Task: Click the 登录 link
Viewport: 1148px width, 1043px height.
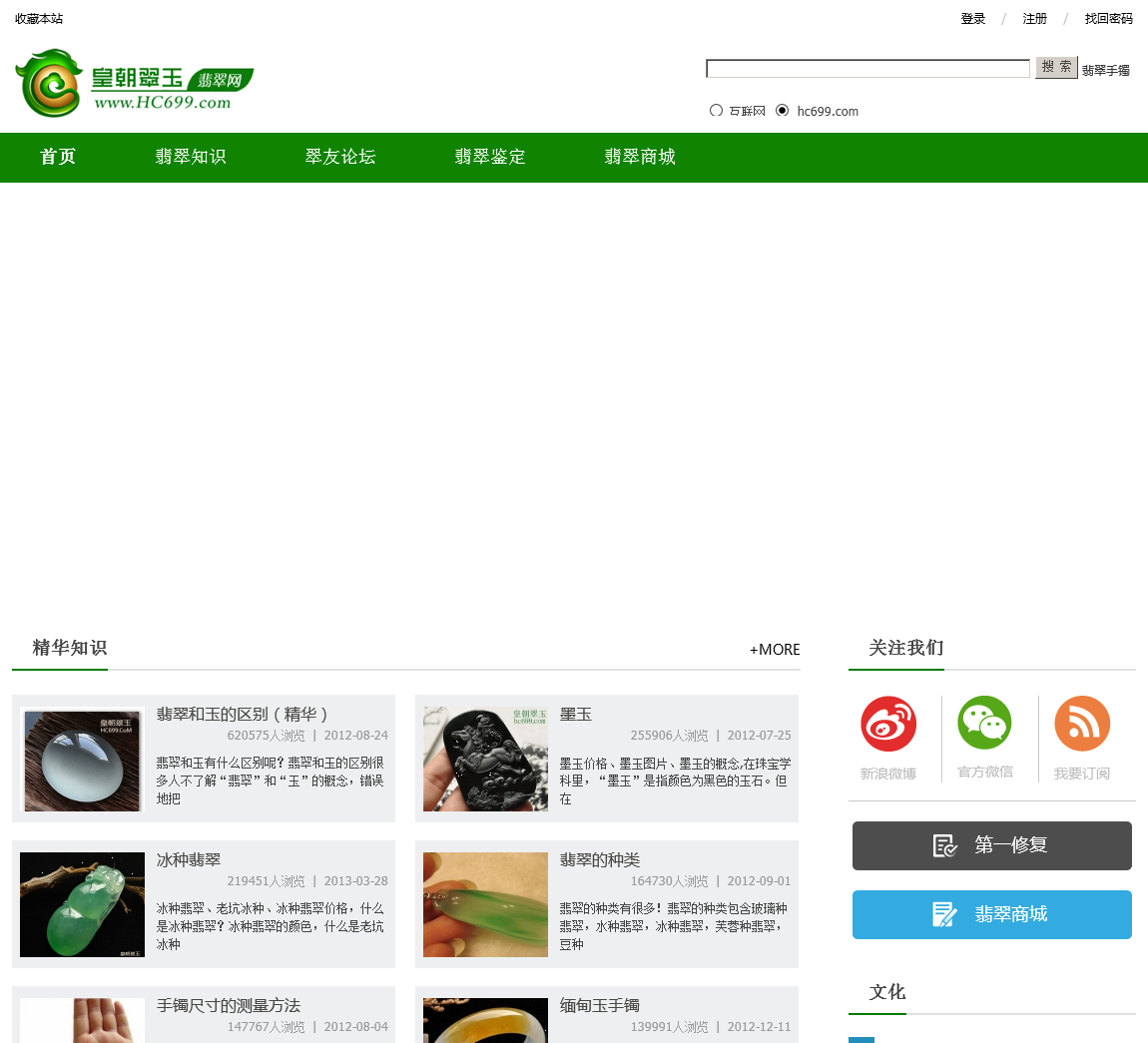Action: [x=973, y=19]
